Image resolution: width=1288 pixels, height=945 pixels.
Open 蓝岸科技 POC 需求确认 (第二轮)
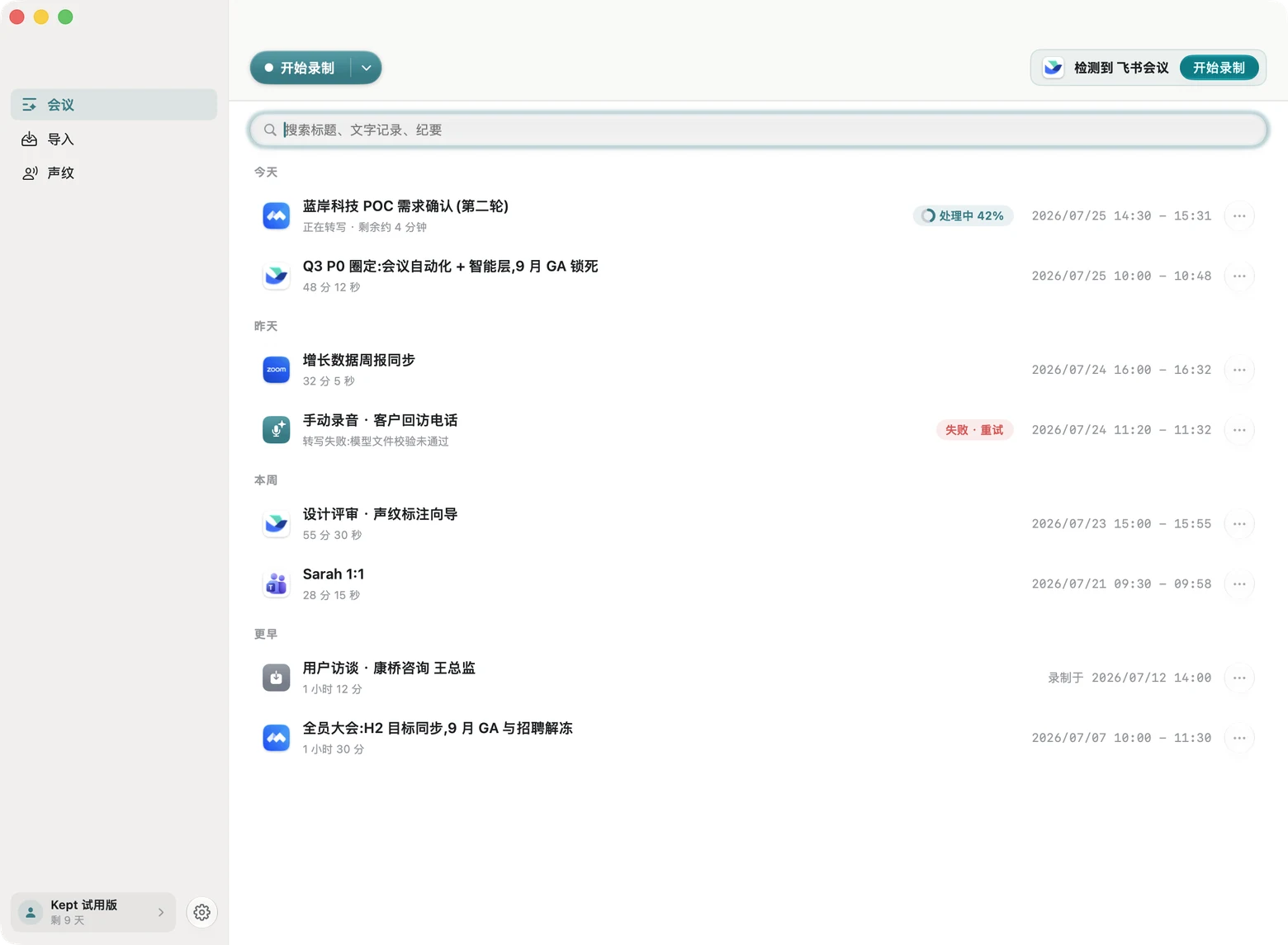coord(405,206)
